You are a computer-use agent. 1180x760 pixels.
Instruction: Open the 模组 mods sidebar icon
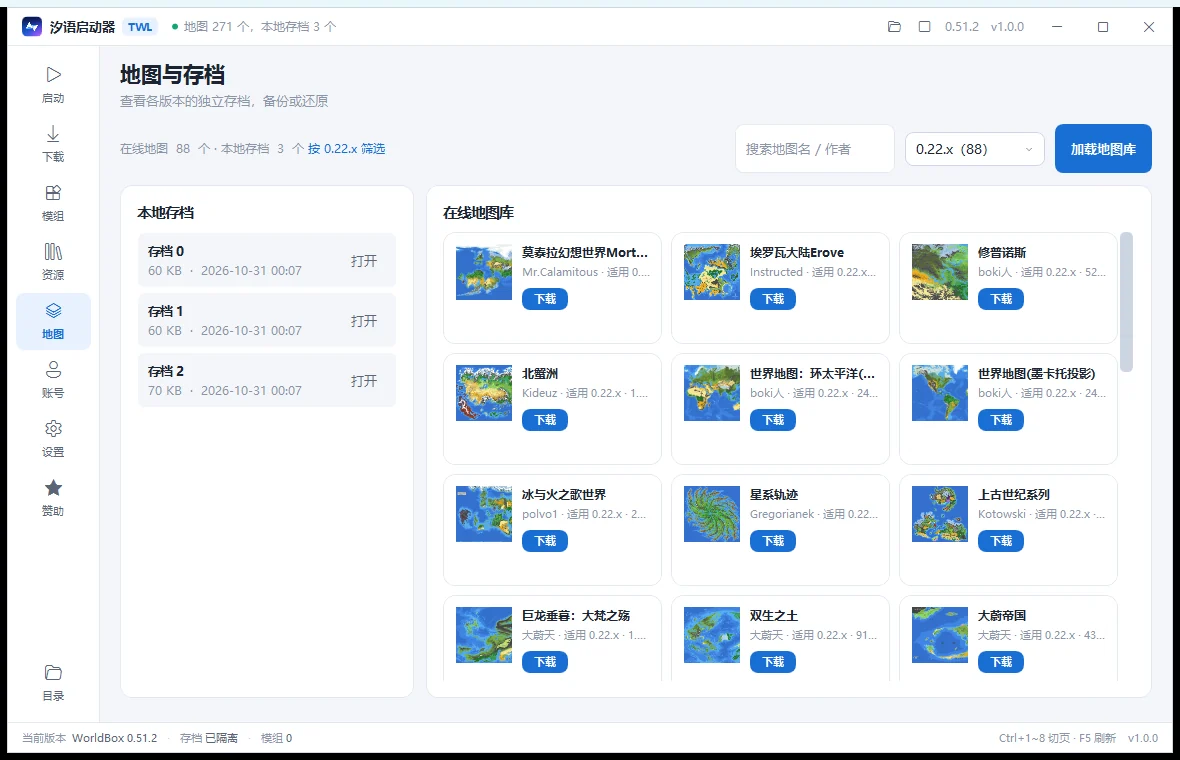53,193
